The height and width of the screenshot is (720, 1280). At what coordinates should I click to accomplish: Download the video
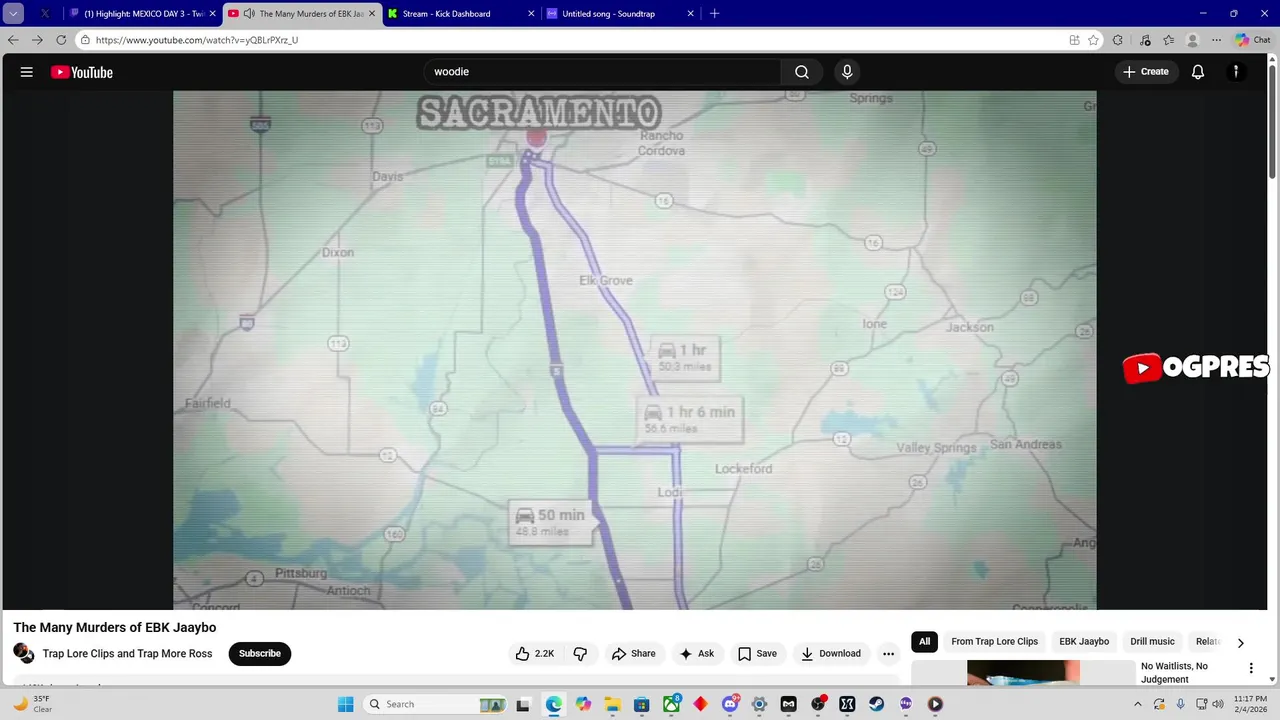pyautogui.click(x=830, y=654)
